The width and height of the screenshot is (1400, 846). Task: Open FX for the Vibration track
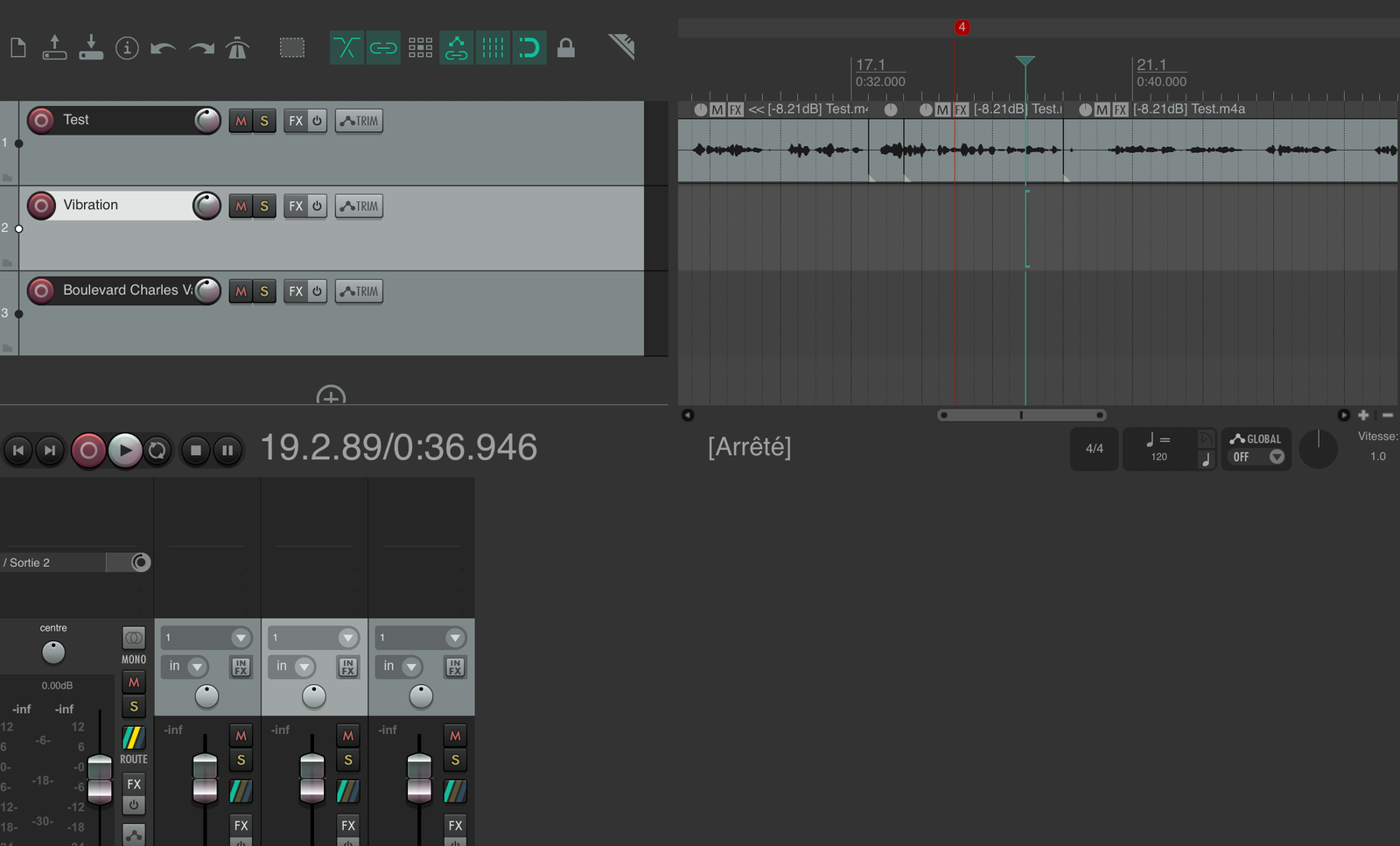point(296,206)
